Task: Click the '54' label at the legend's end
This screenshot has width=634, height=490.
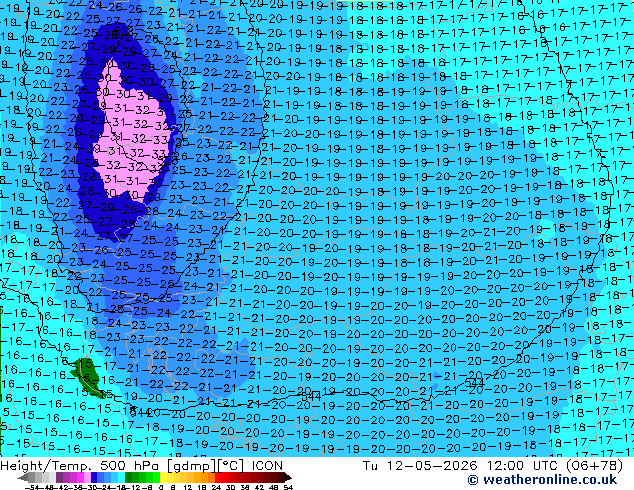Action: click(288, 487)
